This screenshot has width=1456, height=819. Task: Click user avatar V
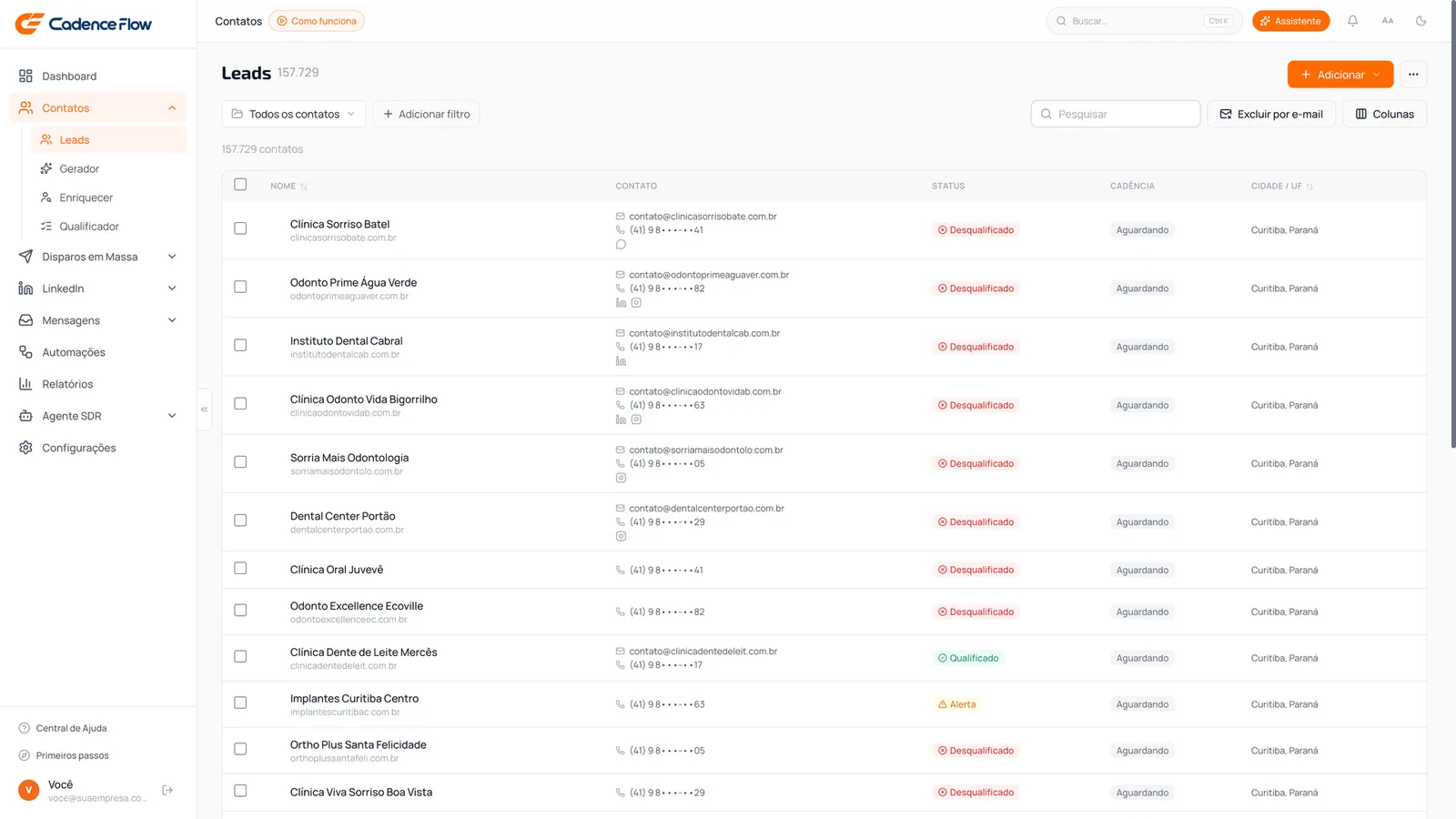[29, 790]
